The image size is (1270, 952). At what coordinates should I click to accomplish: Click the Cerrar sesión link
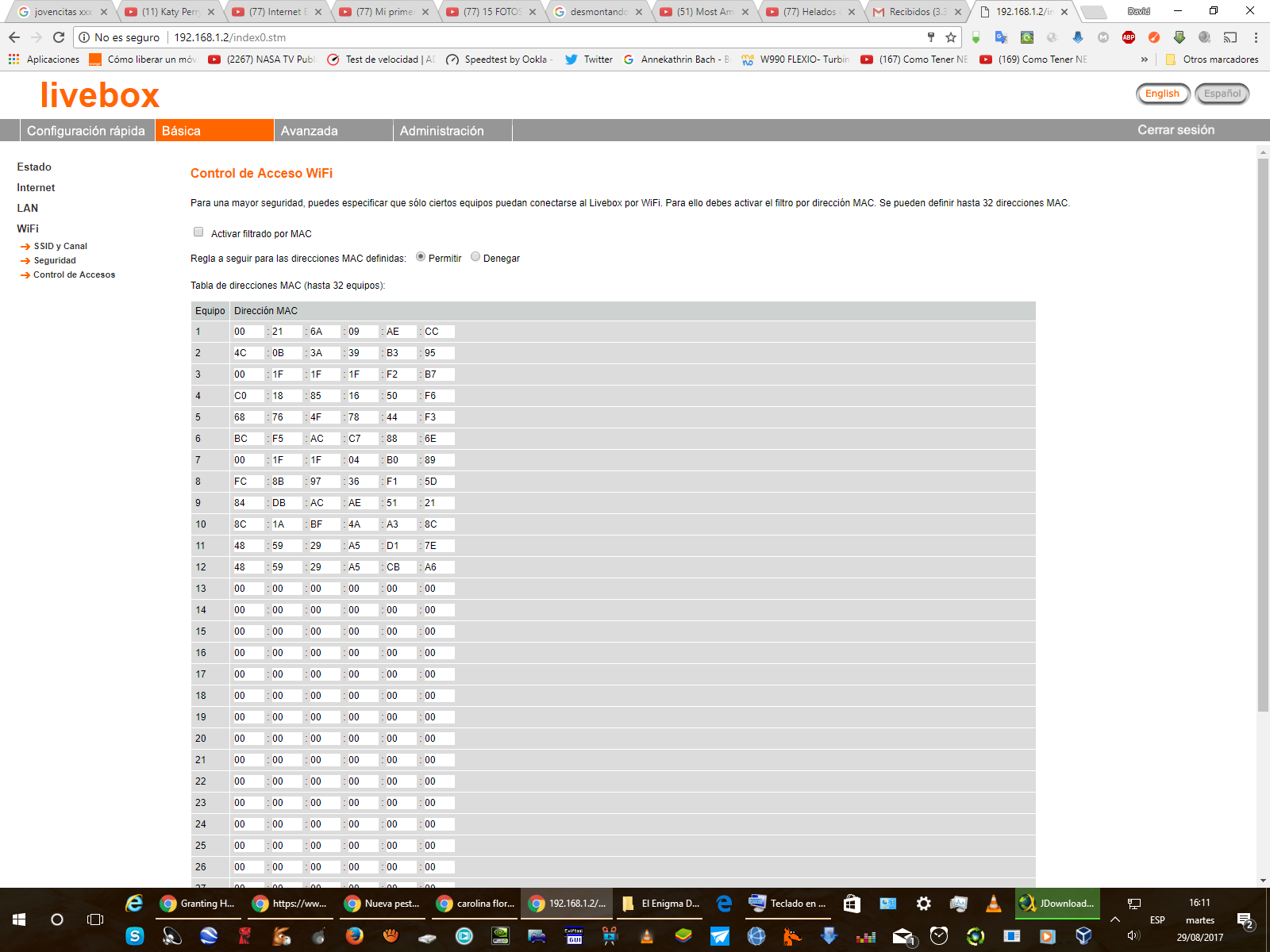click(1176, 130)
